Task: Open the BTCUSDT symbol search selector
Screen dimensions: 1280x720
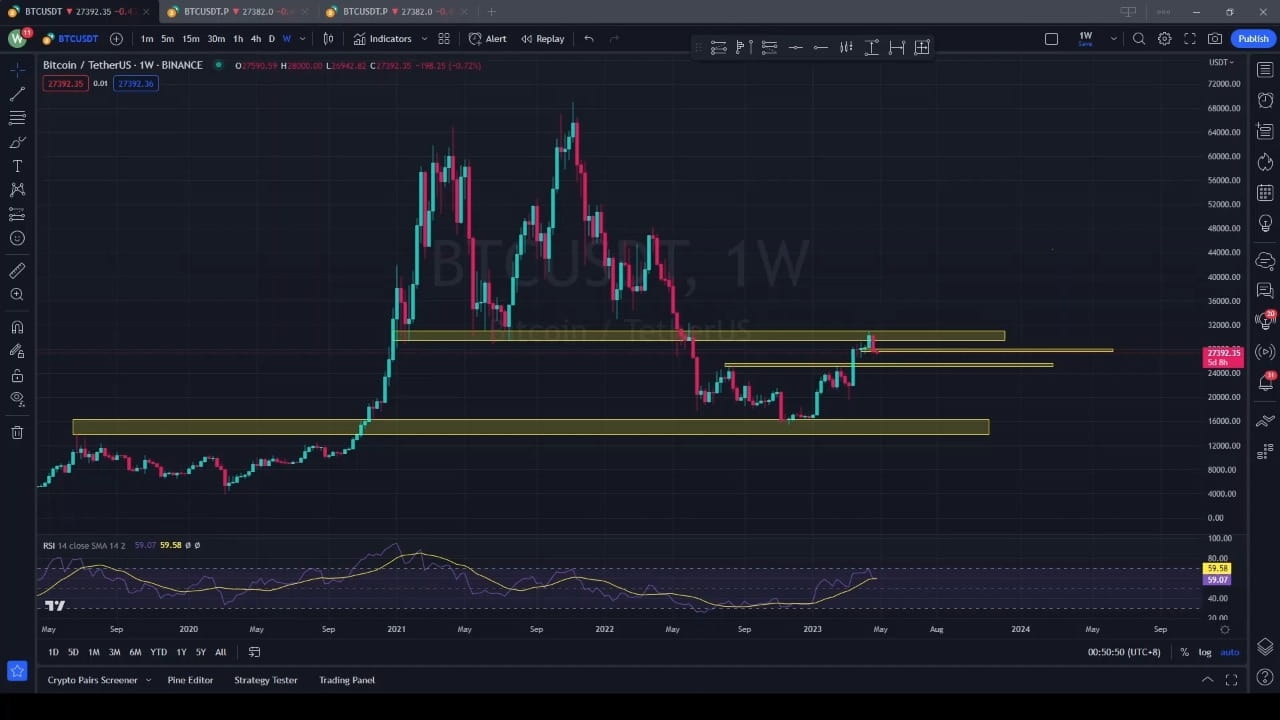Action: click(70, 39)
